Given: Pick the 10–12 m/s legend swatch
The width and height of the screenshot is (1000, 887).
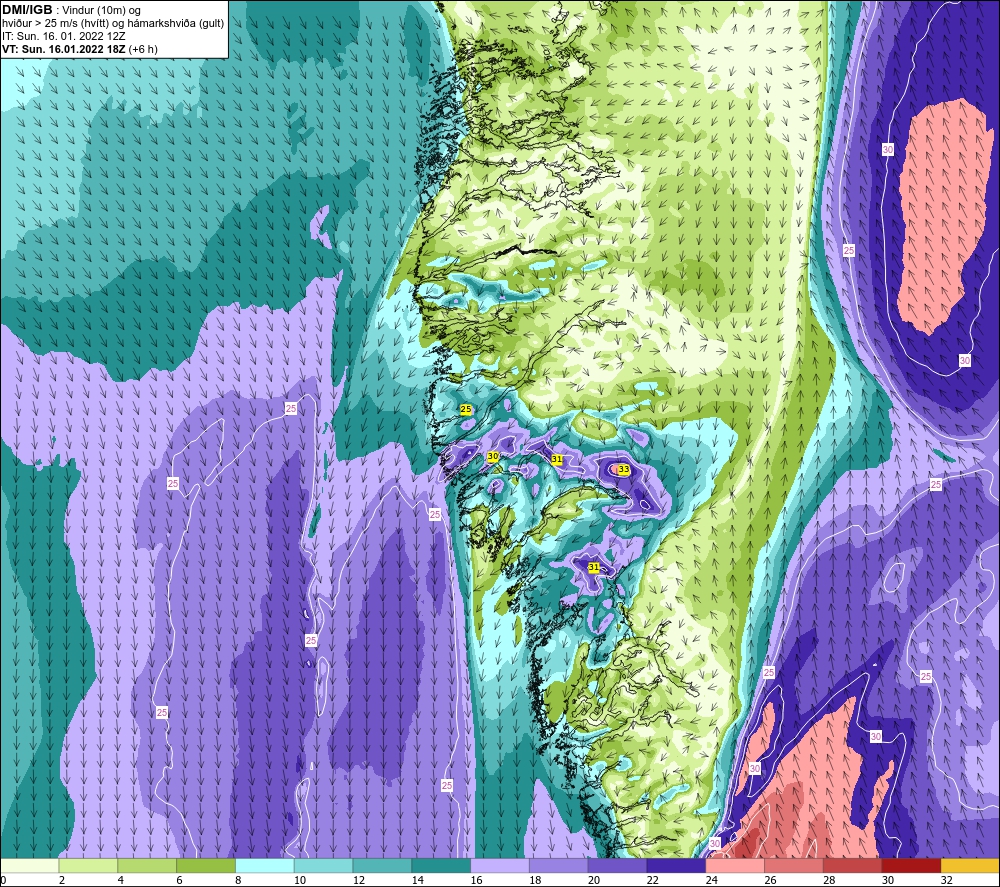Looking at the screenshot, I should pos(323,865).
